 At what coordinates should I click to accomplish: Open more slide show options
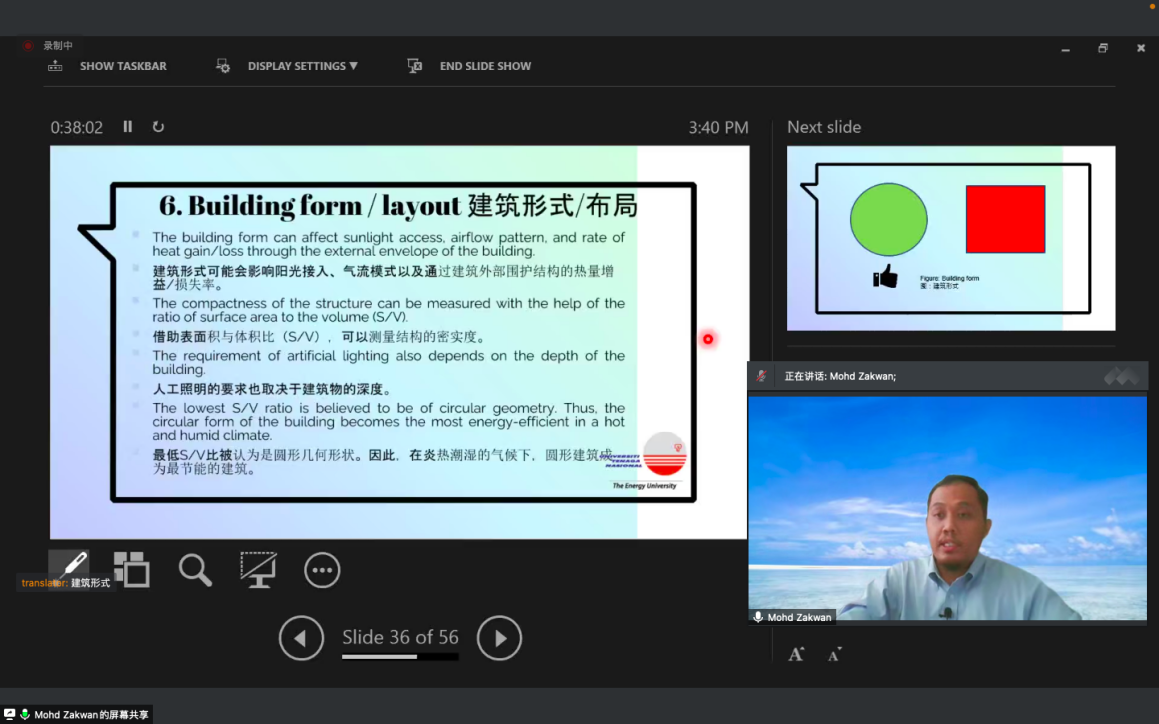(x=322, y=569)
